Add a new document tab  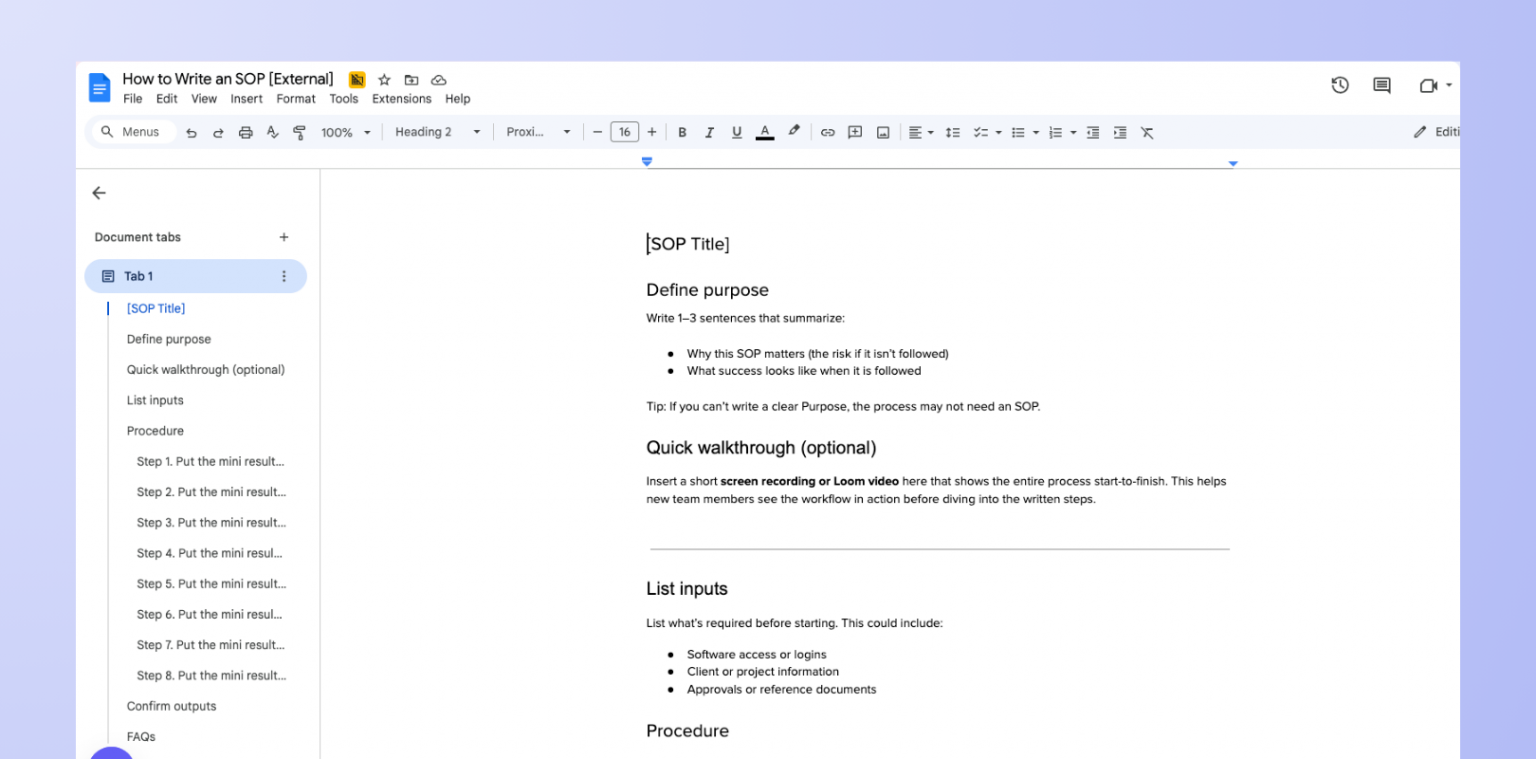click(284, 237)
